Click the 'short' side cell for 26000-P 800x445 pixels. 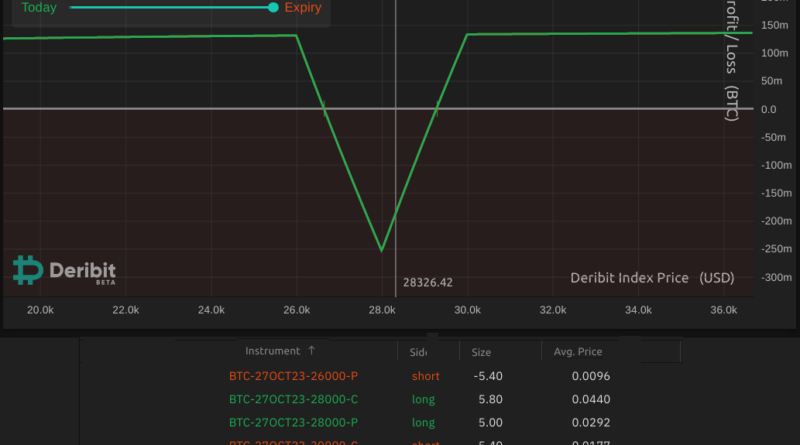coord(425,377)
